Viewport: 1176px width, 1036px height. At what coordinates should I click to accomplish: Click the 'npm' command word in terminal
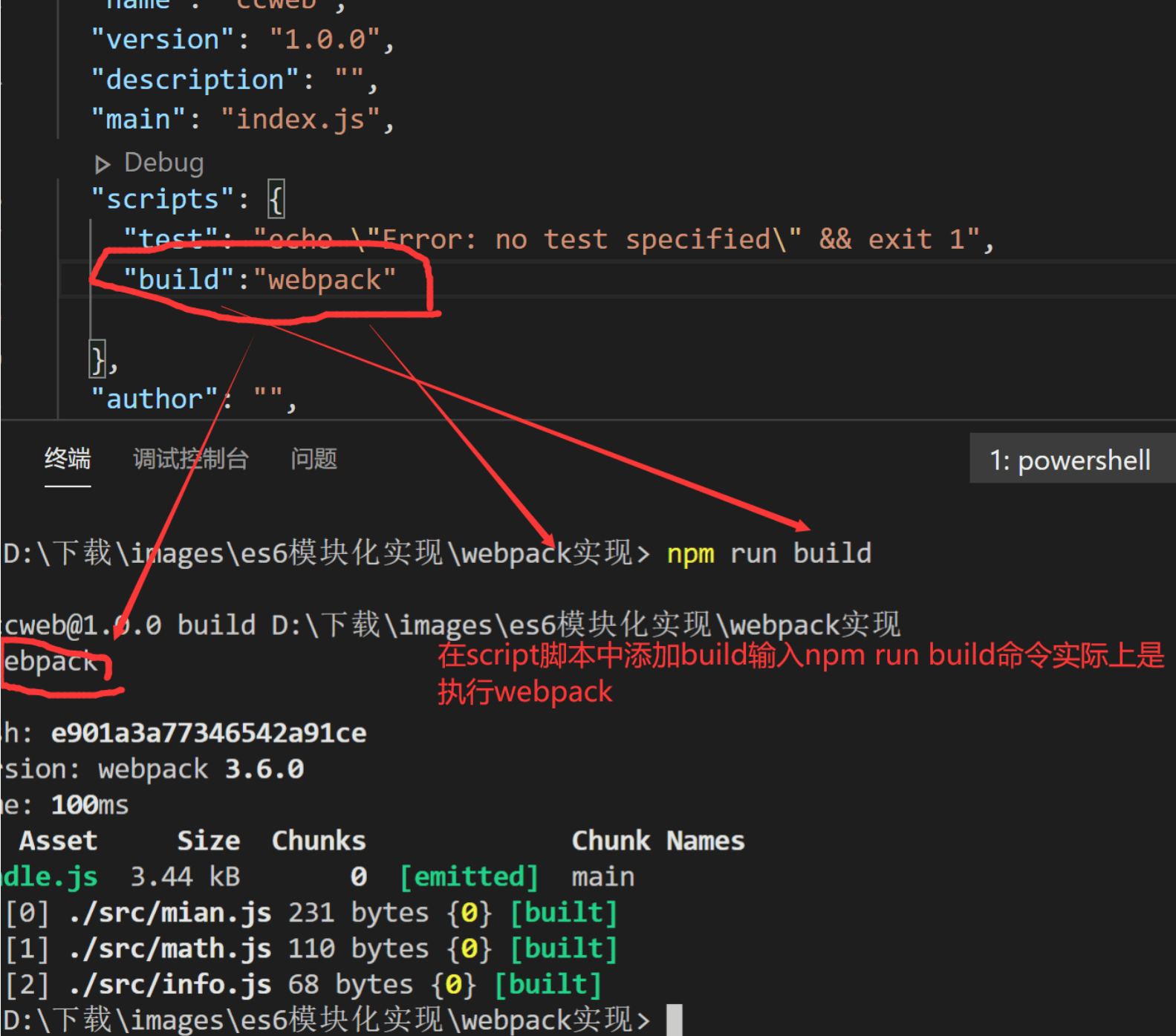point(690,554)
